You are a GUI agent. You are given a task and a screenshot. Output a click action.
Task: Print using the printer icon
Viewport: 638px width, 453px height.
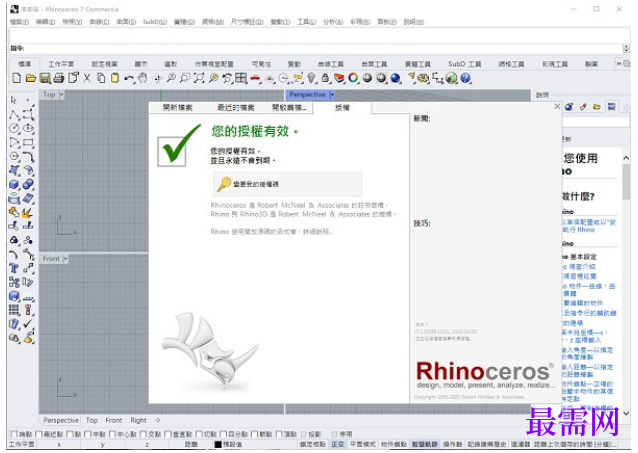tap(59, 78)
